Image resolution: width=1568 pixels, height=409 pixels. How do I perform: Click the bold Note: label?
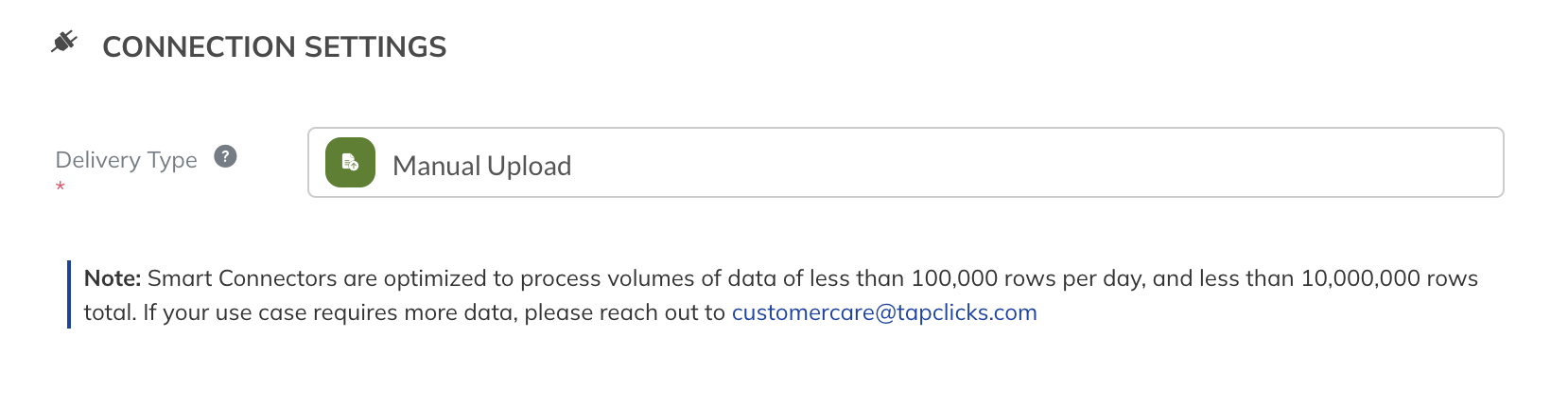tap(113, 278)
